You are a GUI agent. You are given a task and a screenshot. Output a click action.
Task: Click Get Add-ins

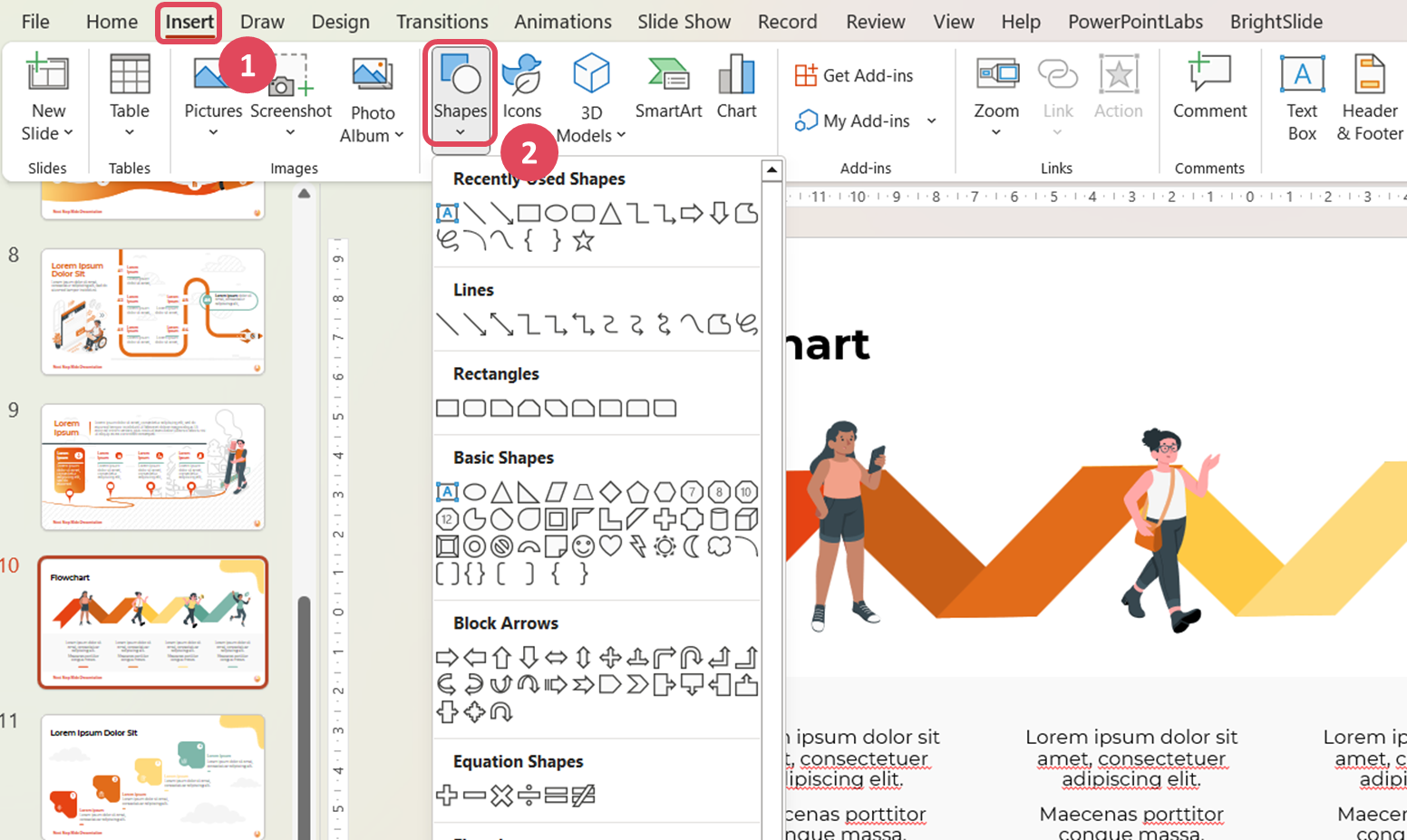(x=854, y=75)
